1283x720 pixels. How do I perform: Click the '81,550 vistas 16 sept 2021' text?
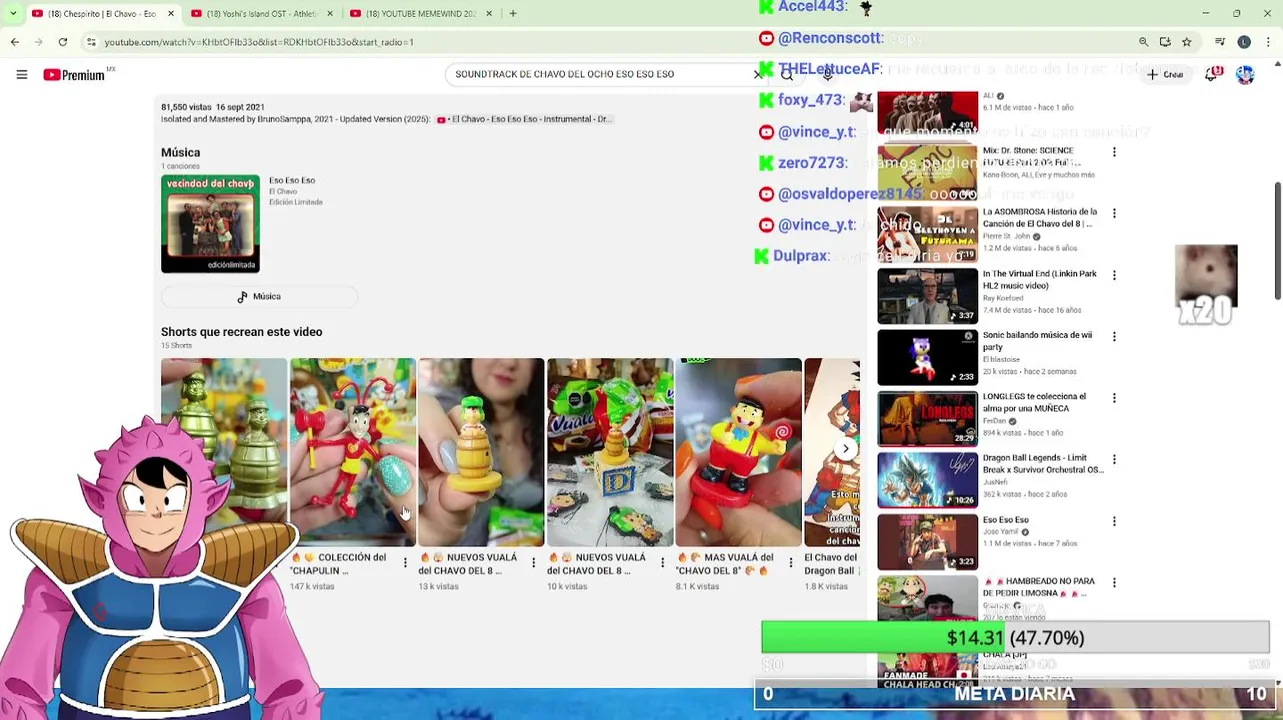point(213,107)
